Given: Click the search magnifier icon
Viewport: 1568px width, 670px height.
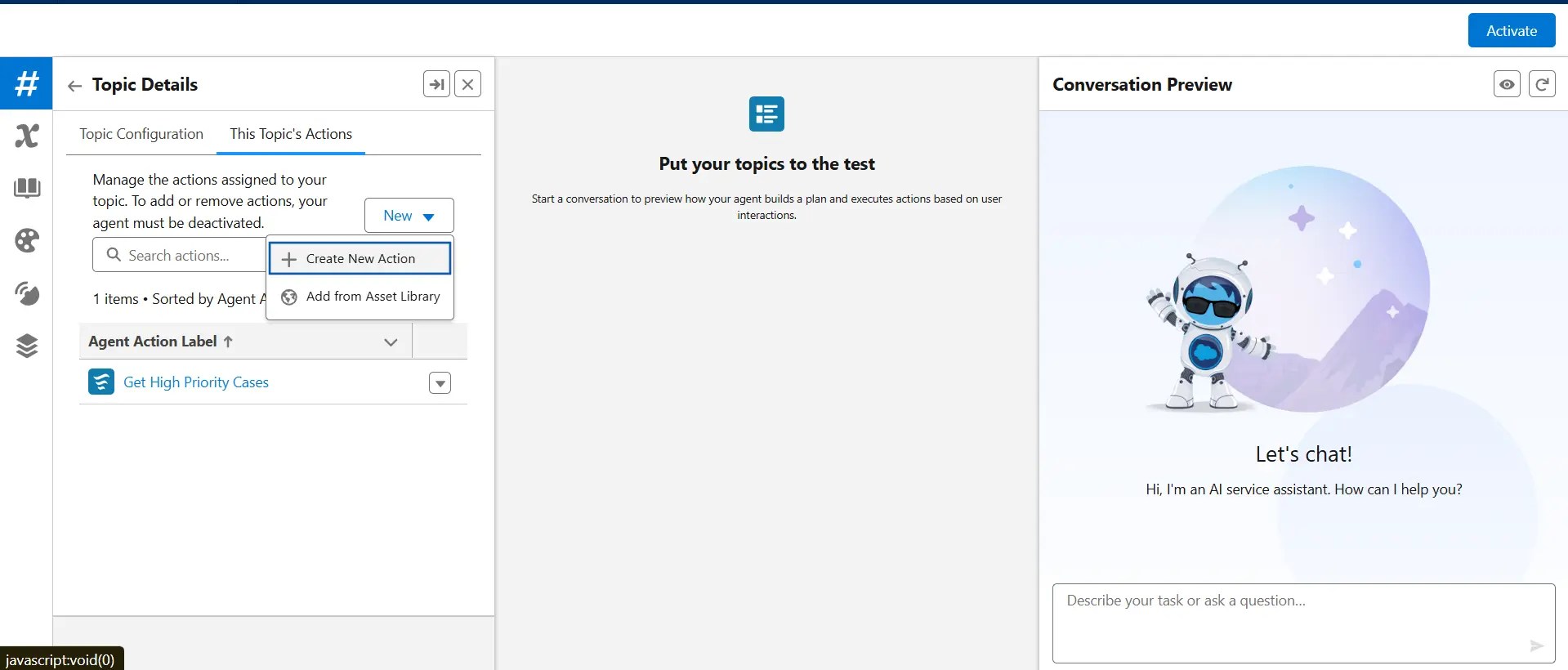Looking at the screenshot, I should tap(114, 255).
